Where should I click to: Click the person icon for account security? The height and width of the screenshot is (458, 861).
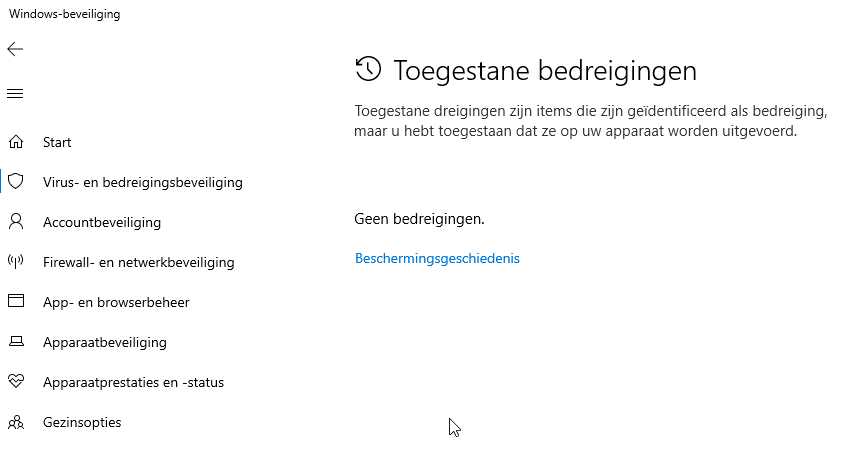pos(16,221)
